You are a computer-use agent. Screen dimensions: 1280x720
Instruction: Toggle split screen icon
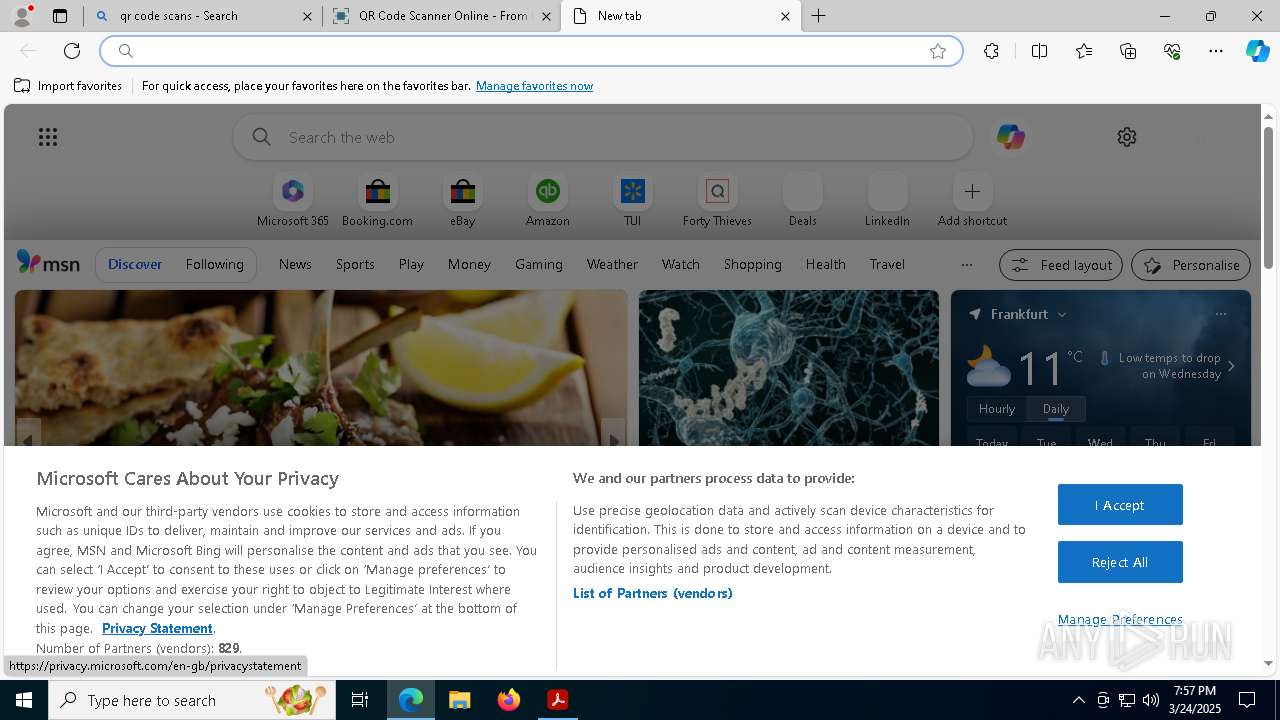(1039, 51)
